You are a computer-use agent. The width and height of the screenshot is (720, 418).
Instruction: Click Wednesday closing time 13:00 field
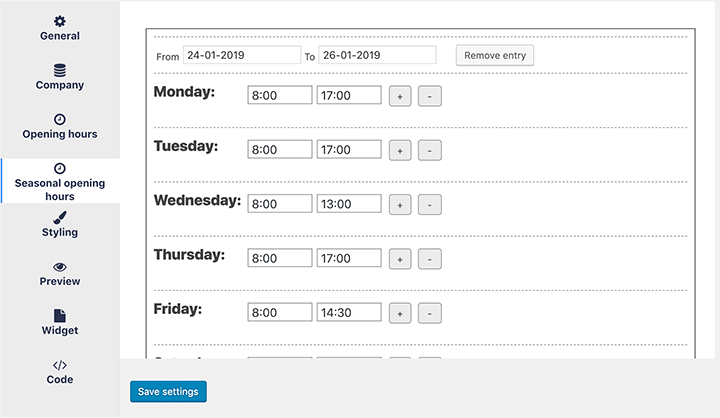[349, 203]
